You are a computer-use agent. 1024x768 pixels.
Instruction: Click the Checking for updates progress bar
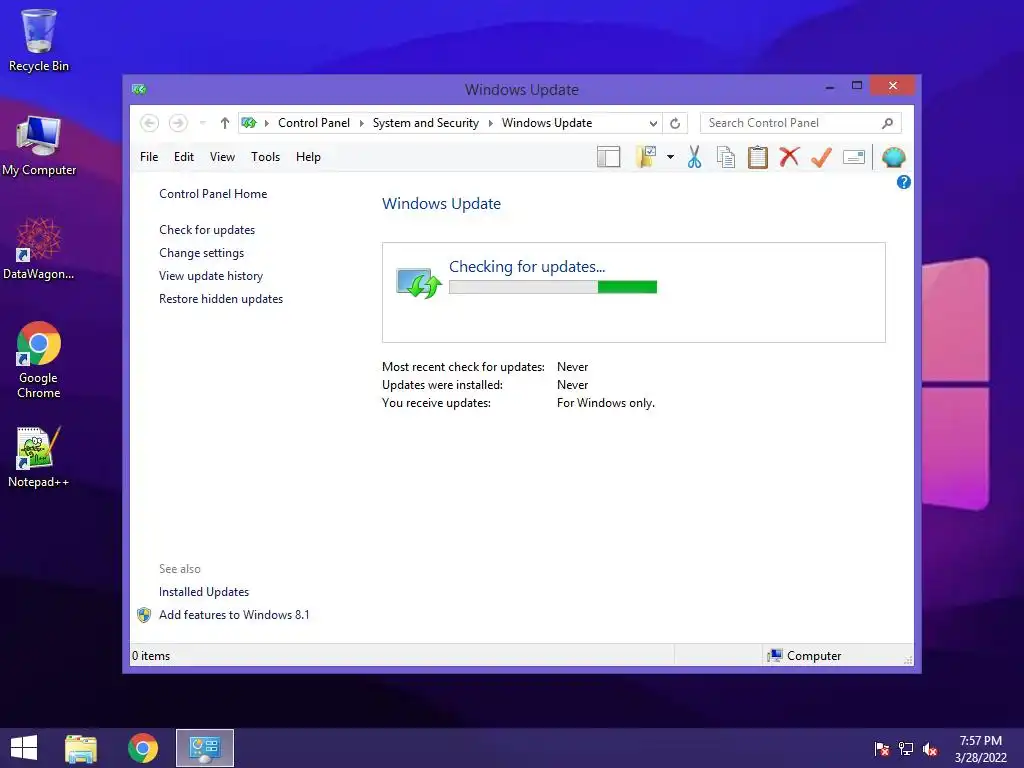pos(552,287)
